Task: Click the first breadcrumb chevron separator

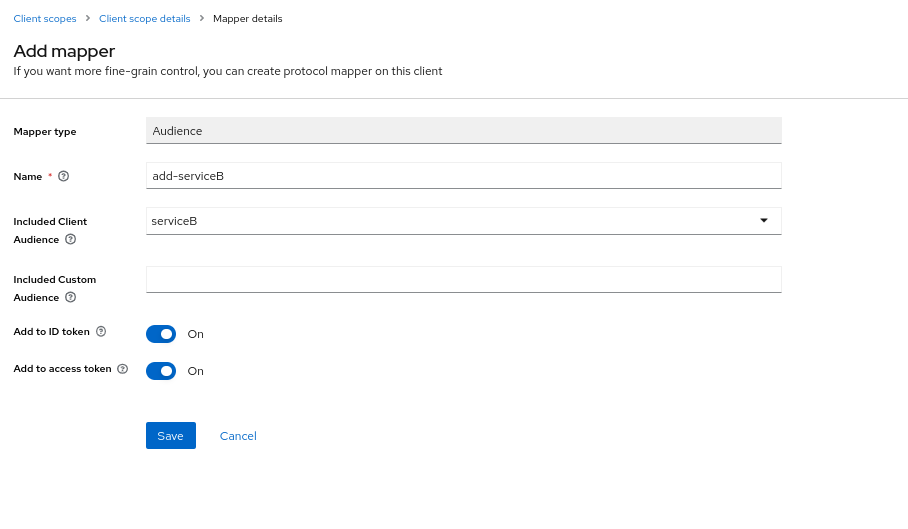Action: coord(87,18)
